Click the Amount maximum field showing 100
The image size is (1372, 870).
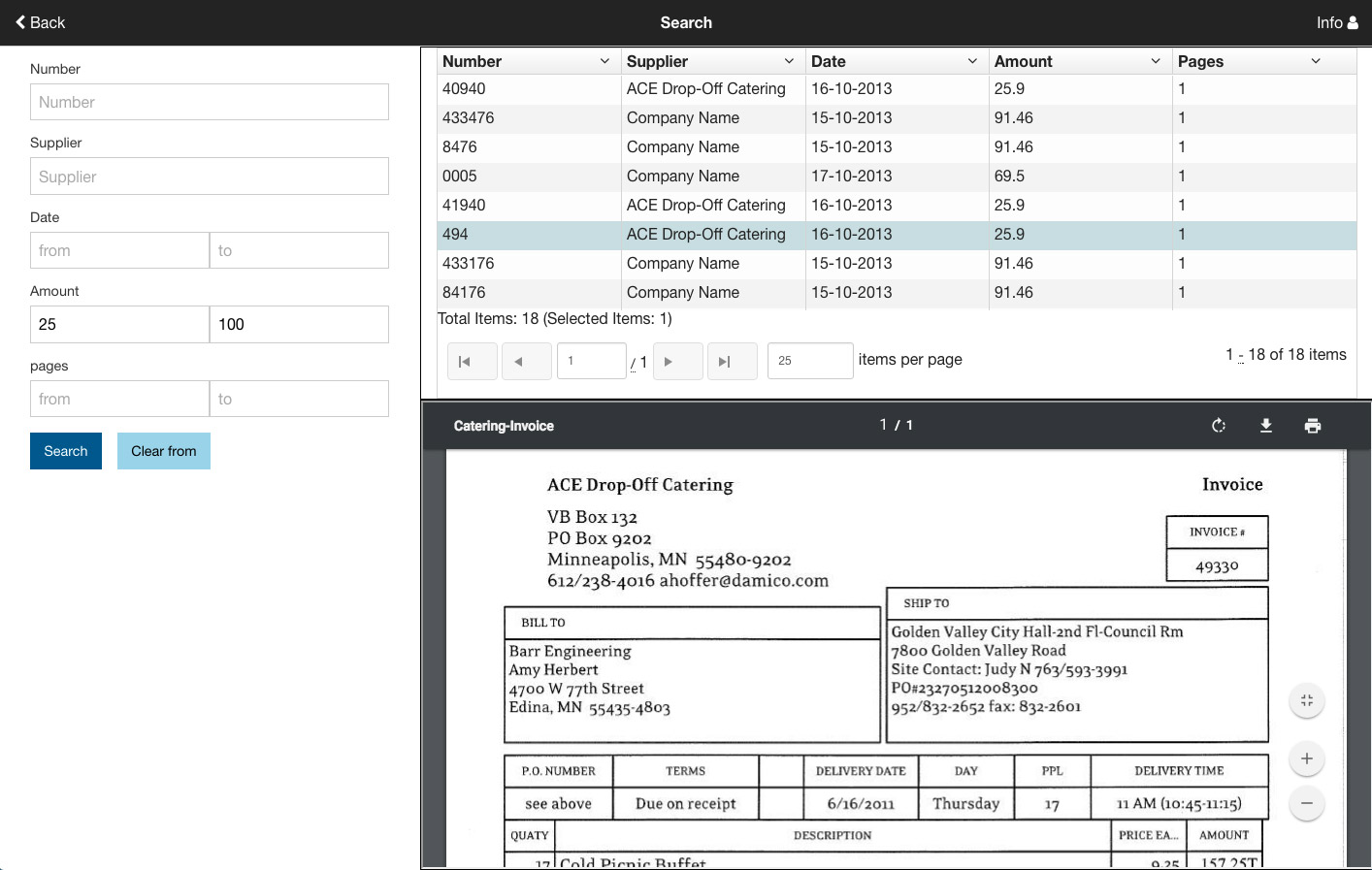299,324
